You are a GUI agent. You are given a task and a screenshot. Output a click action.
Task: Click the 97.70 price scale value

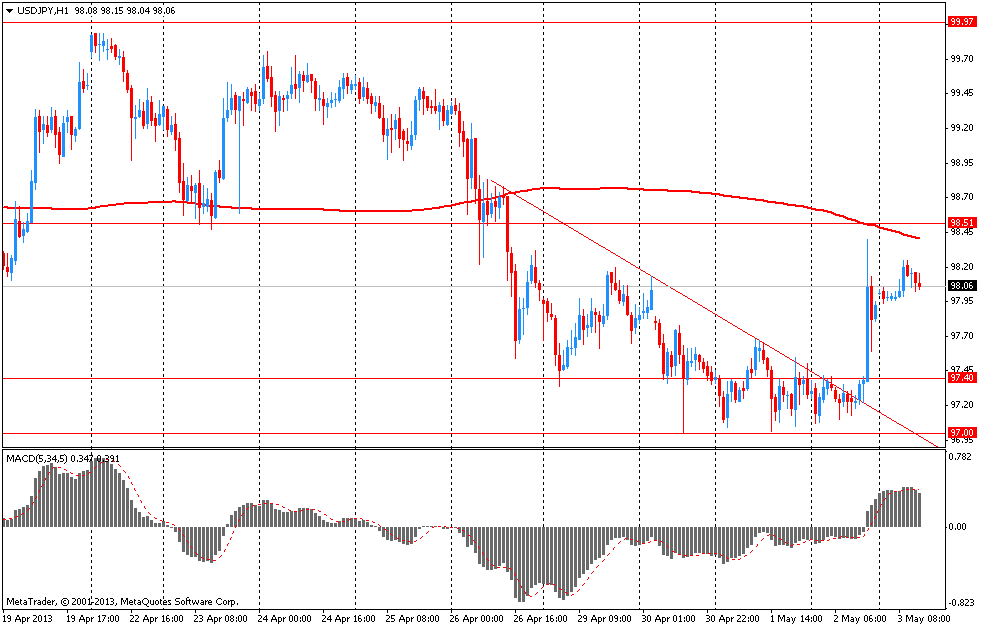(x=962, y=335)
